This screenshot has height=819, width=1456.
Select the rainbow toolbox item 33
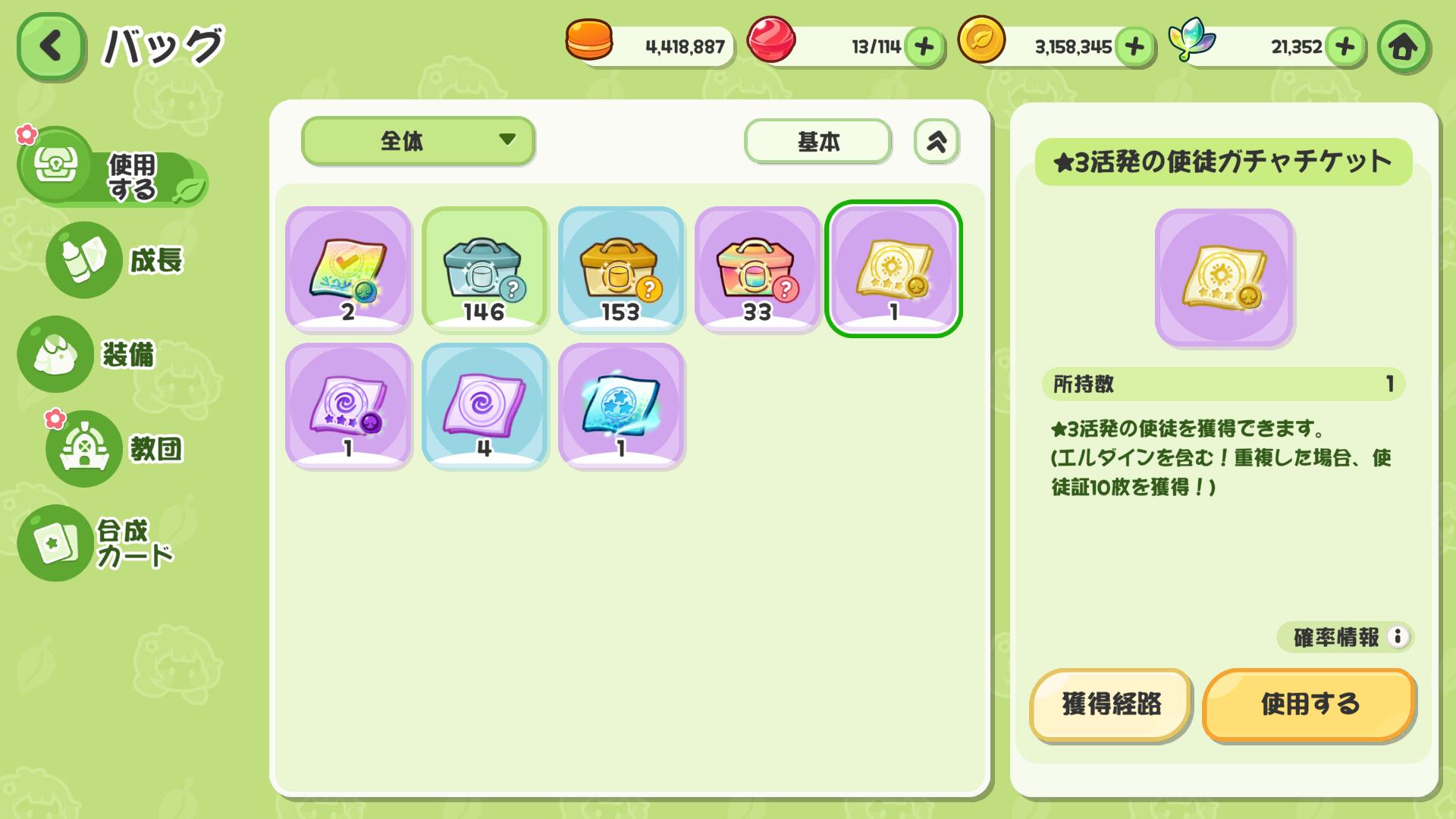[x=758, y=269]
